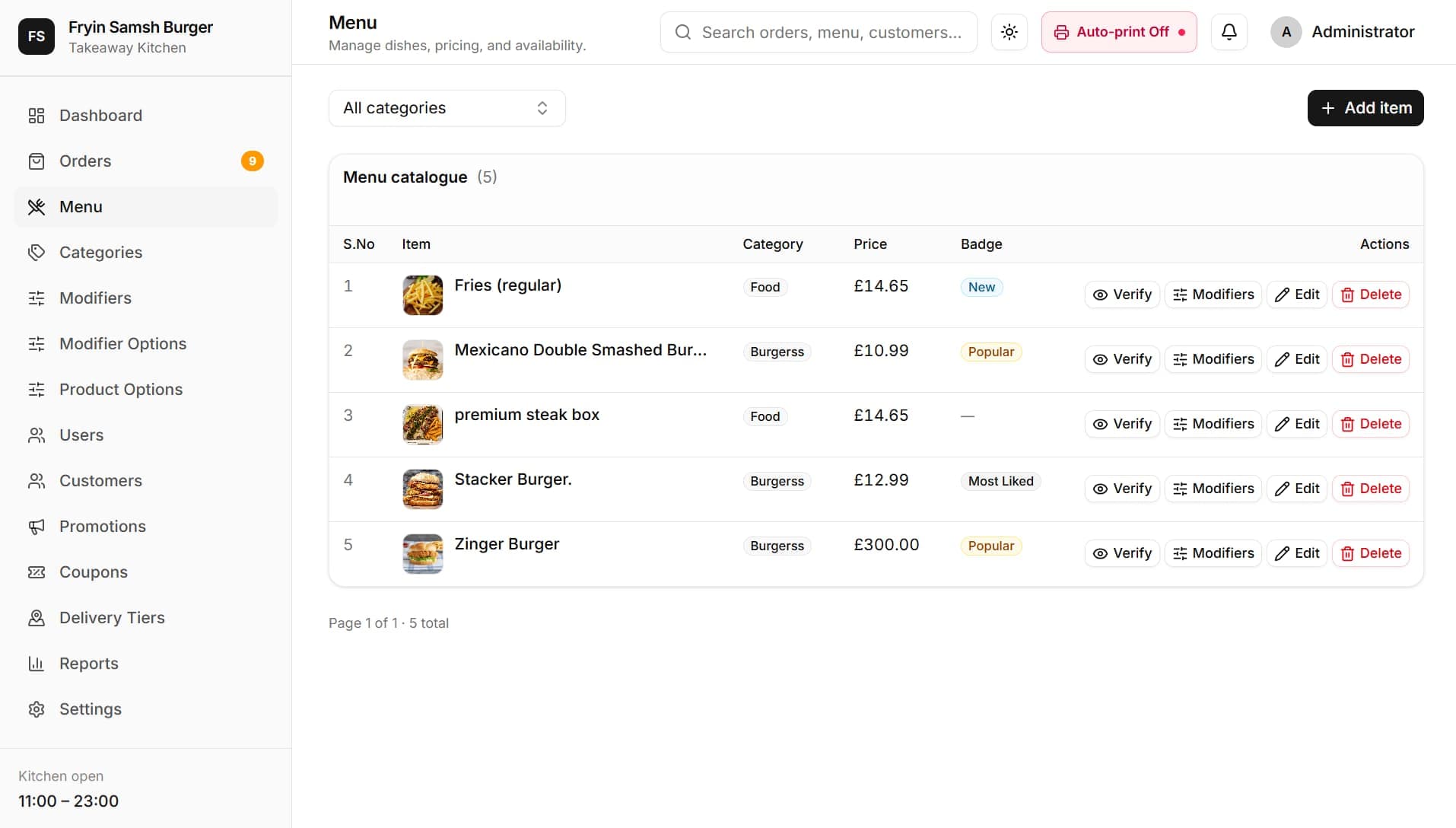Select Menu in sidebar
The width and height of the screenshot is (1456, 828).
click(x=146, y=207)
